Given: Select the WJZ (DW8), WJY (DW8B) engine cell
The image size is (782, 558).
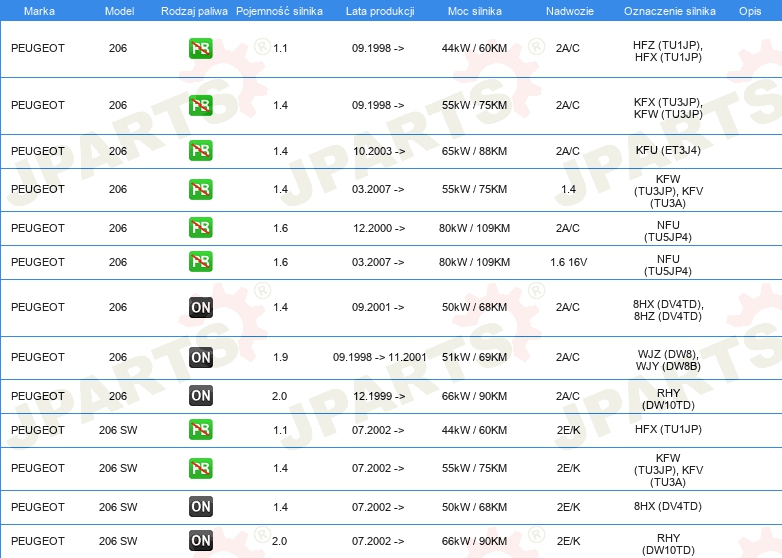Looking at the screenshot, I should (668, 358).
